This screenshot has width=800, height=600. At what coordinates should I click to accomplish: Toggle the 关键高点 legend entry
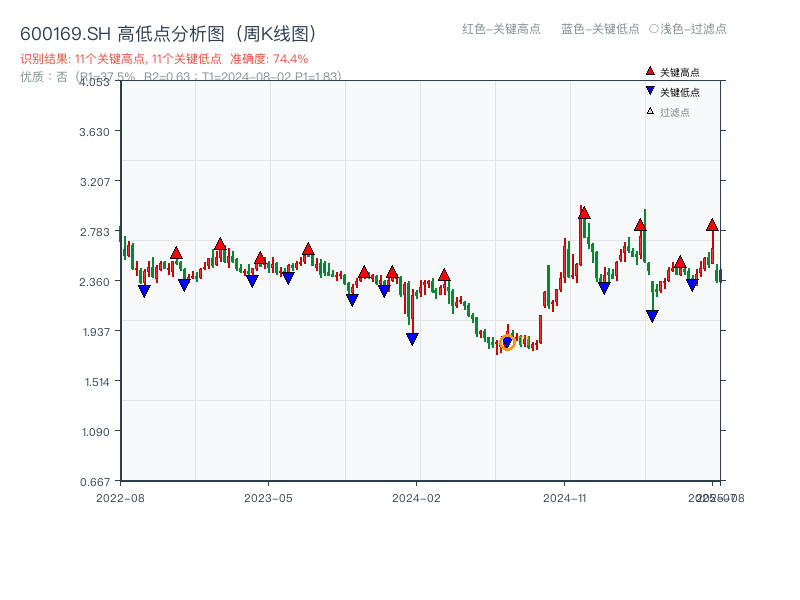tap(672, 72)
